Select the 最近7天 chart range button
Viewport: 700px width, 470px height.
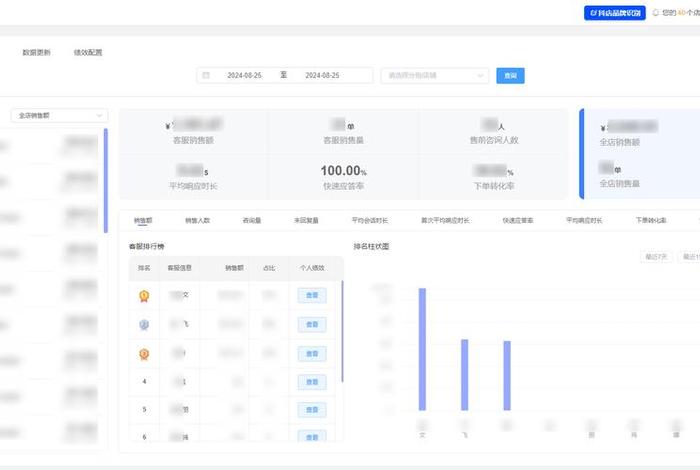click(x=656, y=257)
